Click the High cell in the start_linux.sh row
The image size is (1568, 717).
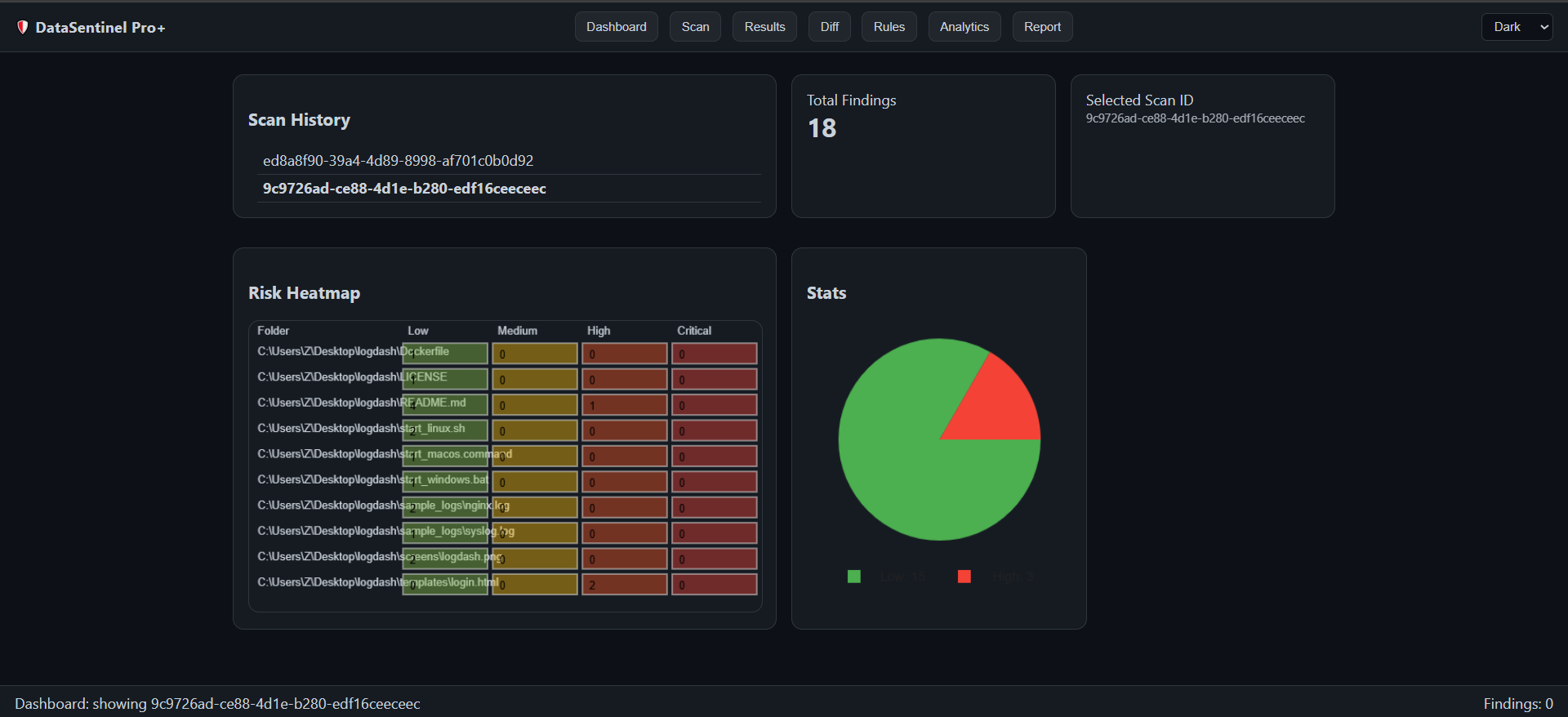click(625, 430)
